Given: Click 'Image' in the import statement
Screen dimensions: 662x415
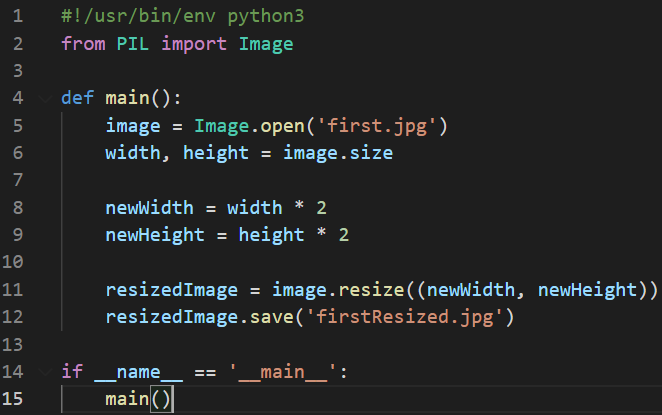Looking at the screenshot, I should click(266, 44).
